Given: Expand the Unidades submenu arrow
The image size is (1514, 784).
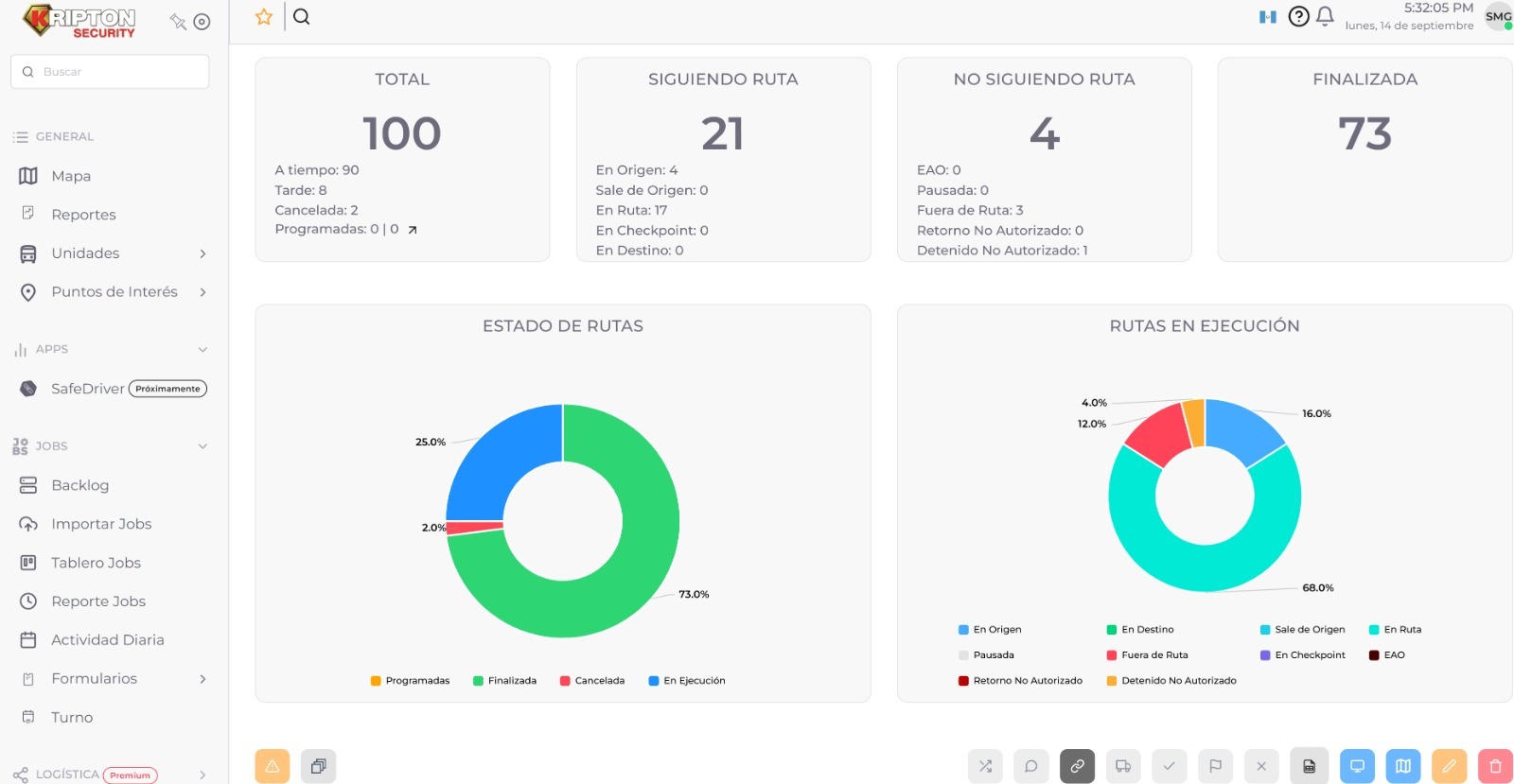Looking at the screenshot, I should pos(202,253).
